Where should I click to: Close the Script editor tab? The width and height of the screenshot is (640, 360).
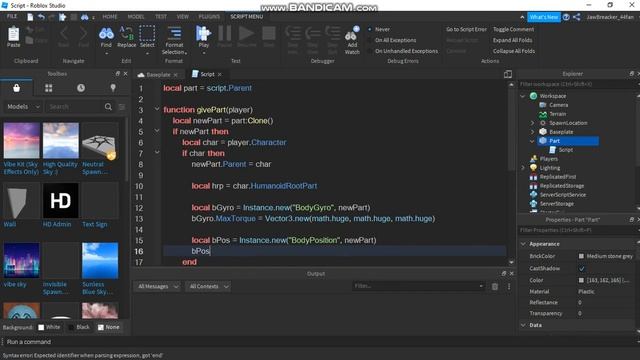coord(220,74)
